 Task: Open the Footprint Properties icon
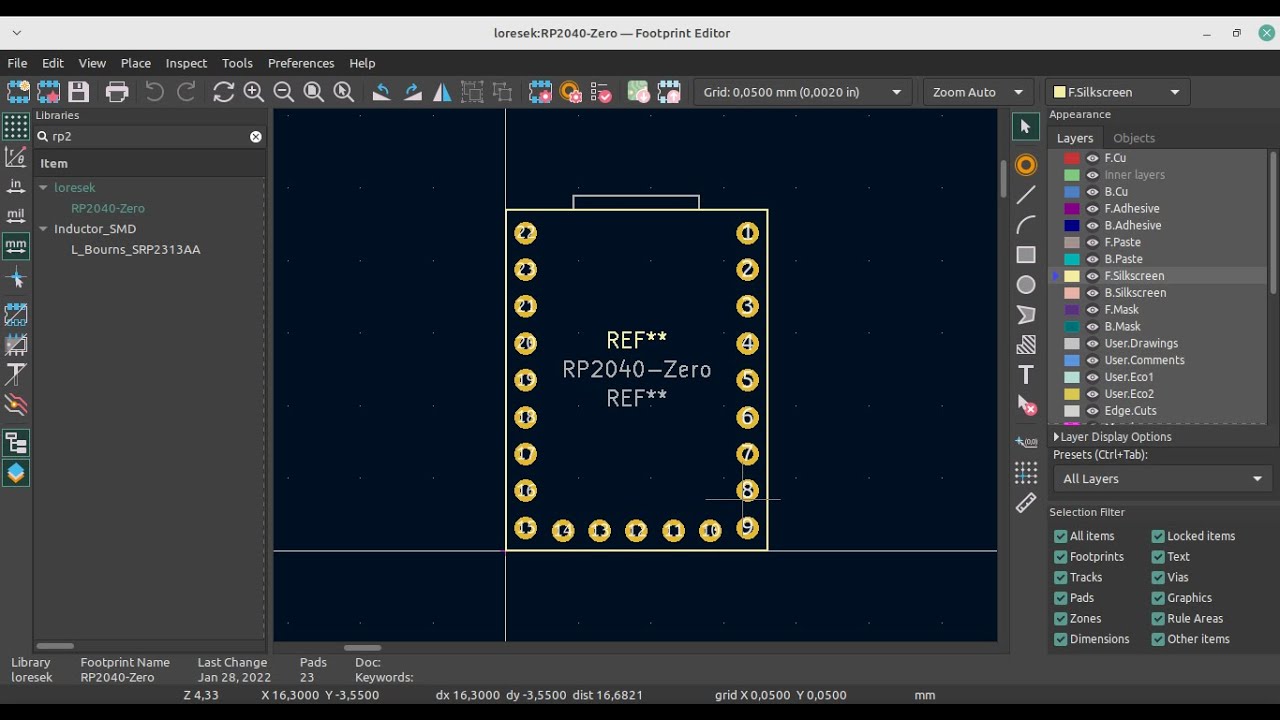pos(540,92)
